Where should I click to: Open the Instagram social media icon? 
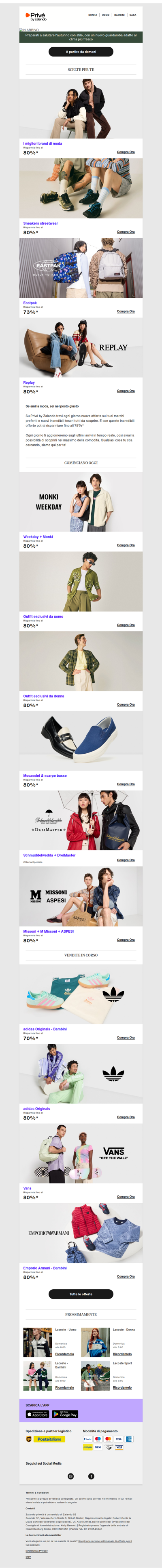pos(70,1476)
